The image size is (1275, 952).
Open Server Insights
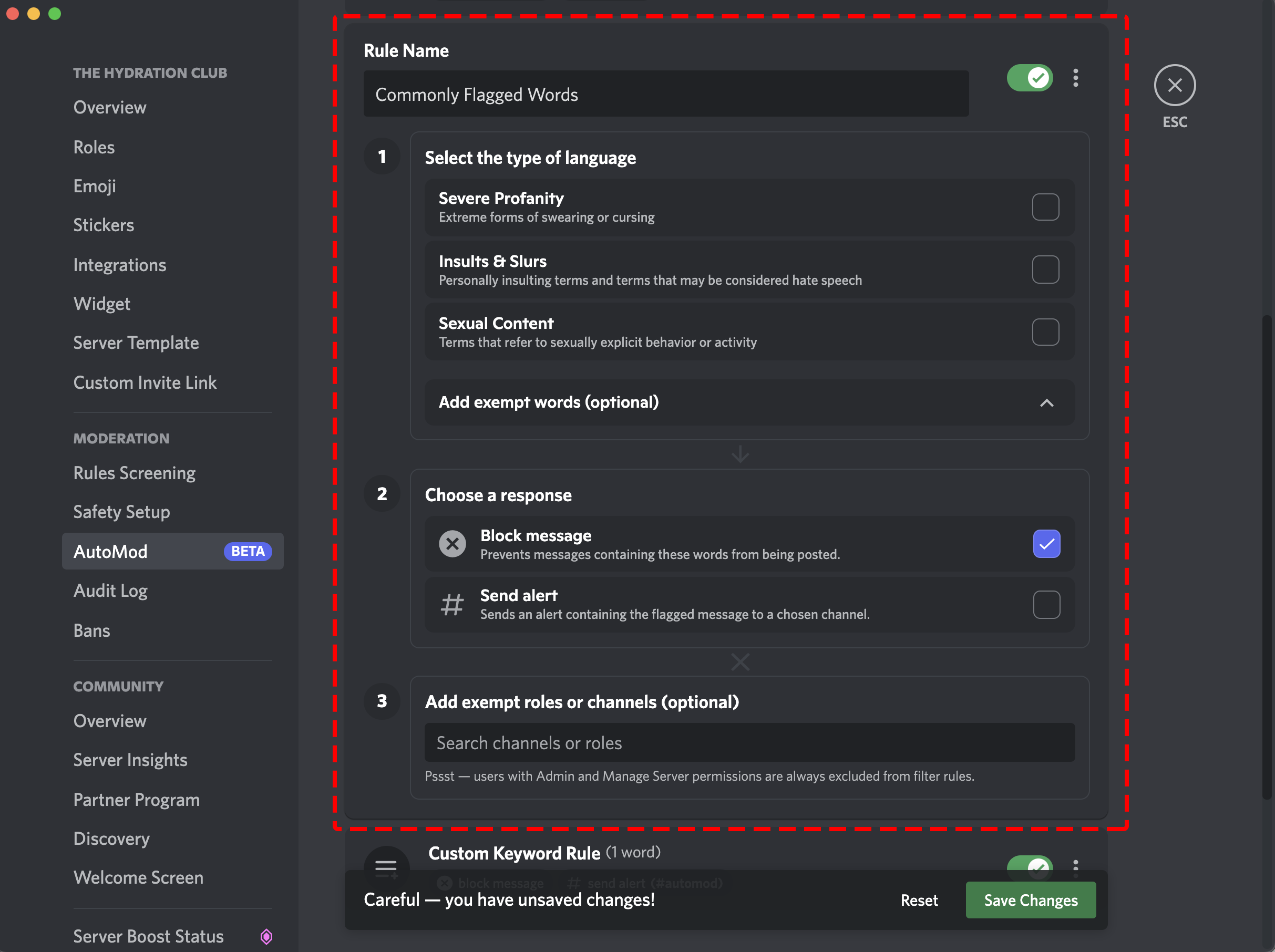coord(130,760)
